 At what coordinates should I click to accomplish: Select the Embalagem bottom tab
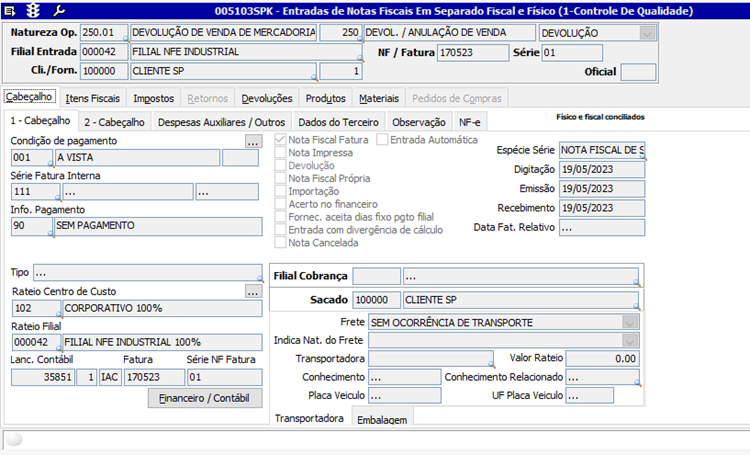click(x=382, y=418)
